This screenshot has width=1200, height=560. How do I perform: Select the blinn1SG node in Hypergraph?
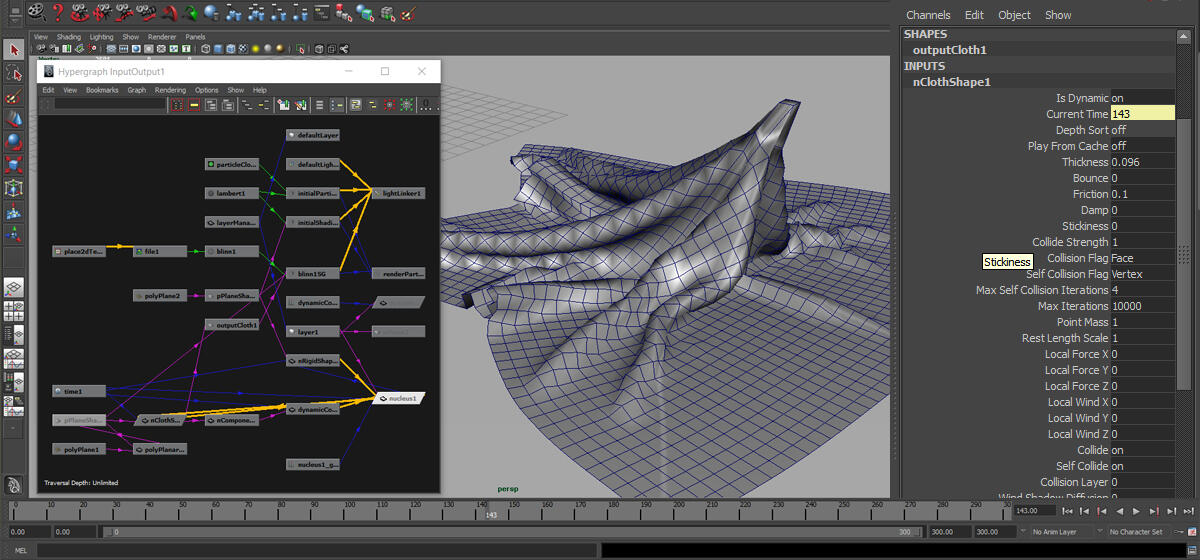pyautogui.click(x=313, y=272)
